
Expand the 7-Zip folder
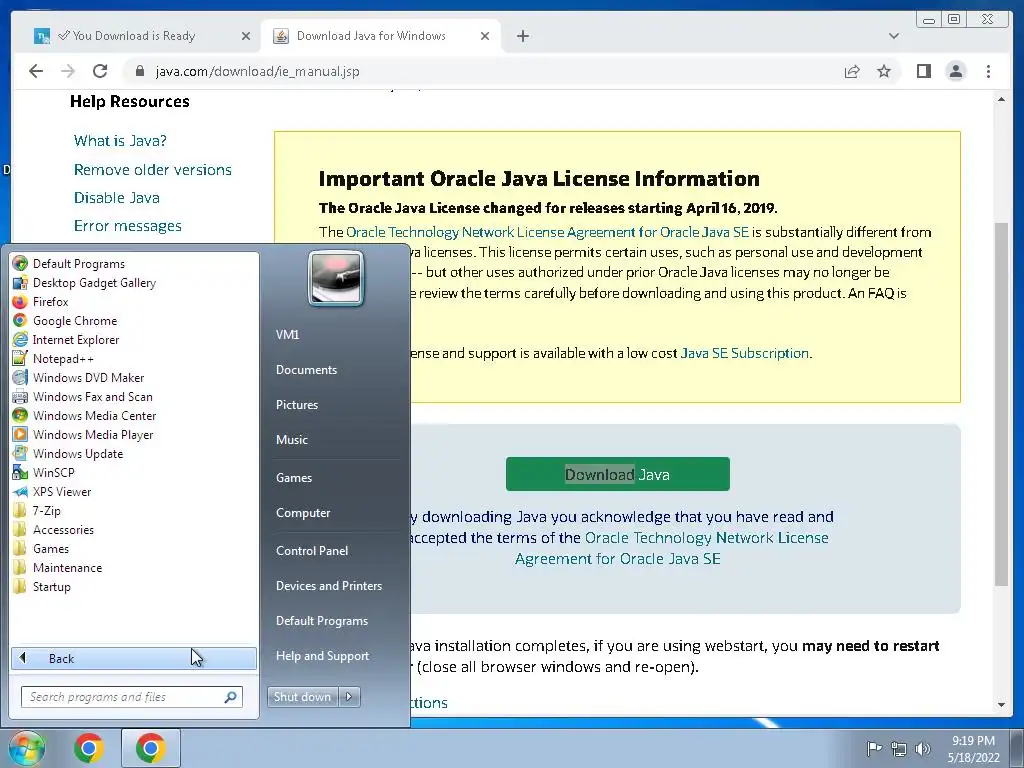46,511
